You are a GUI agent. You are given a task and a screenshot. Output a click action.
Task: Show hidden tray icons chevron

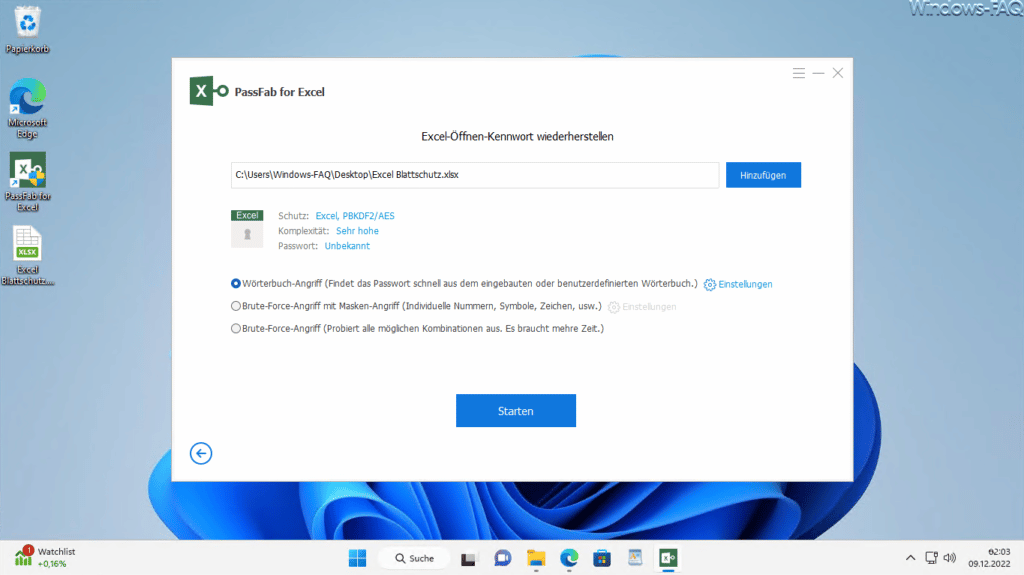point(910,558)
